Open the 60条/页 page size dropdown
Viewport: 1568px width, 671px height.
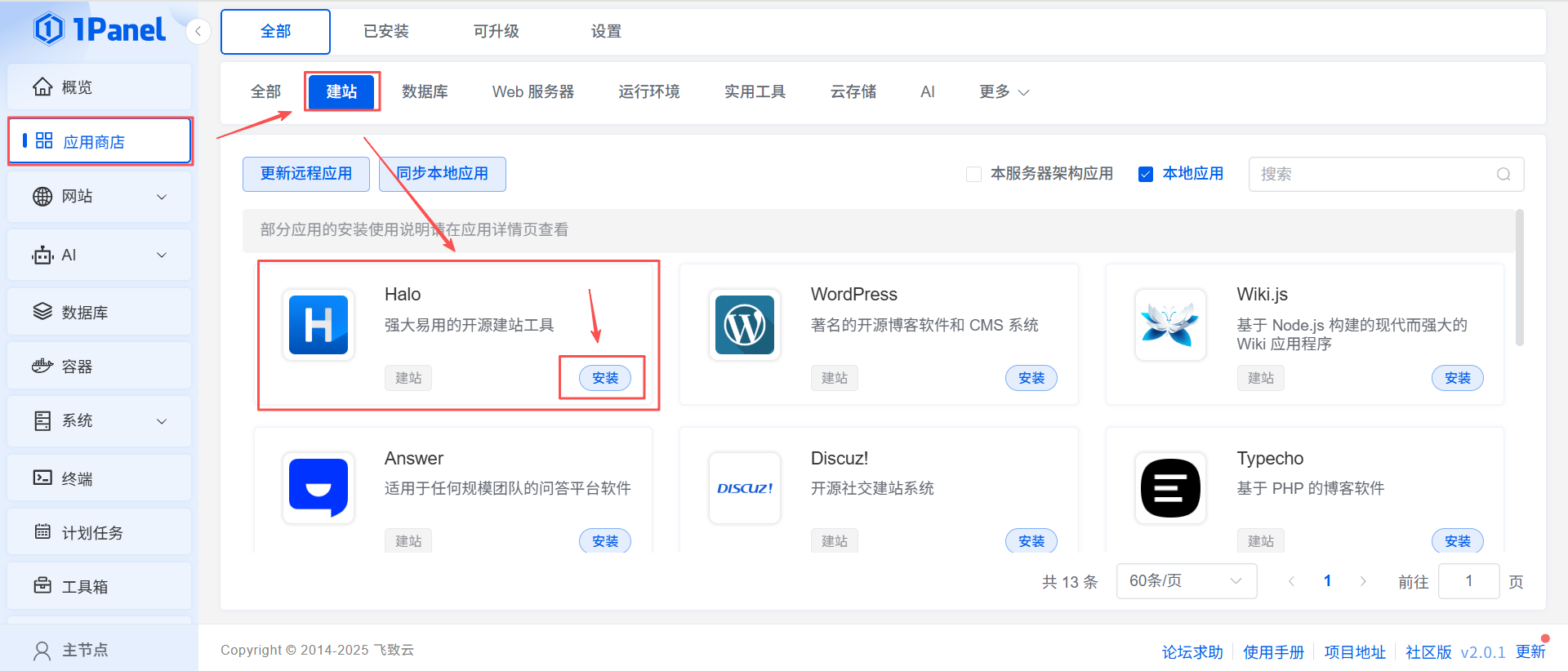[1186, 581]
